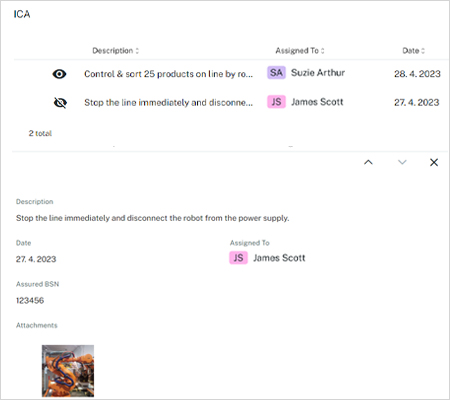
Task: Select the Control & sort 25 products row
Action: [x=231, y=74]
